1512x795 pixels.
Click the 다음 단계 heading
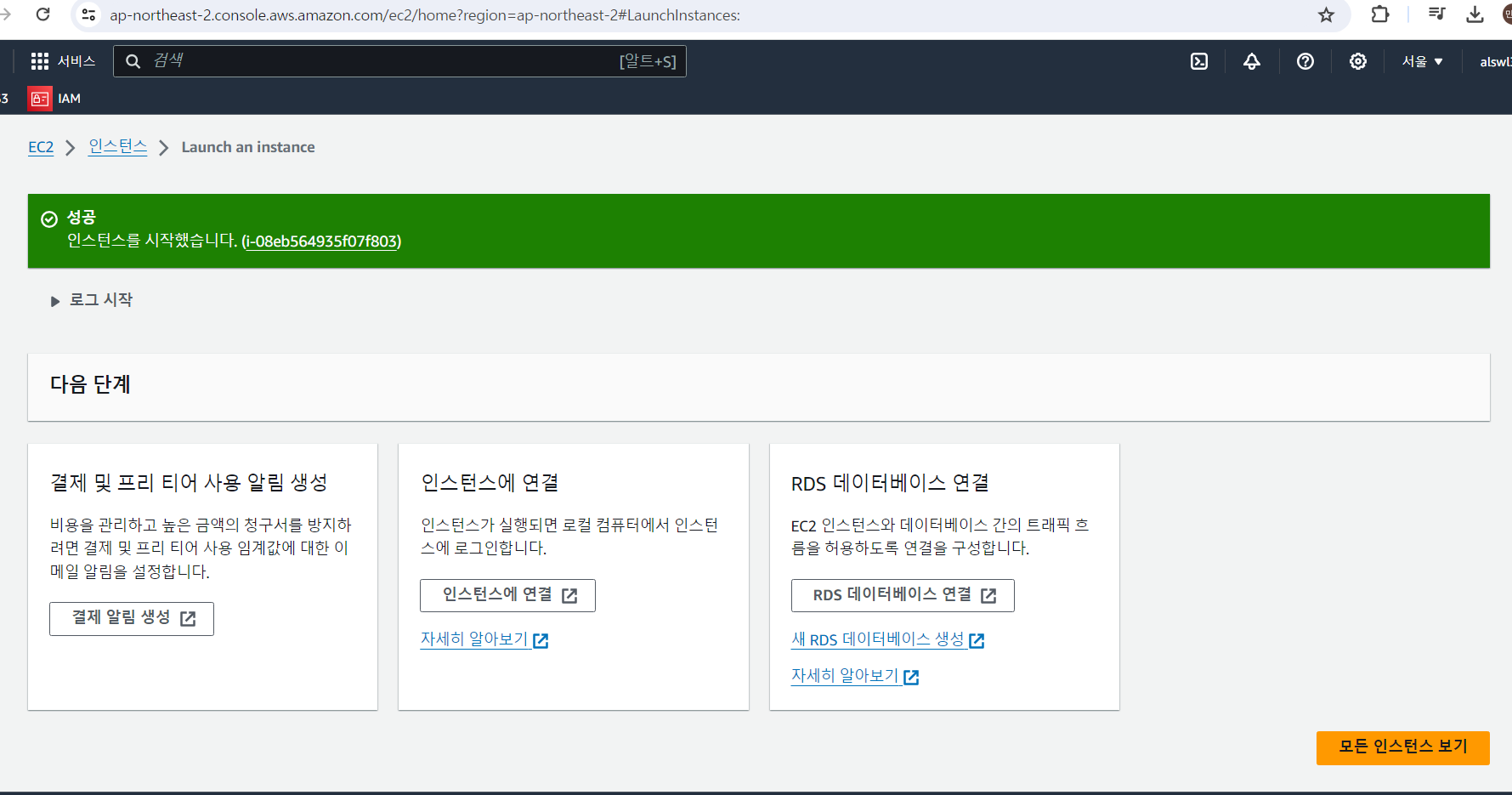click(x=90, y=384)
